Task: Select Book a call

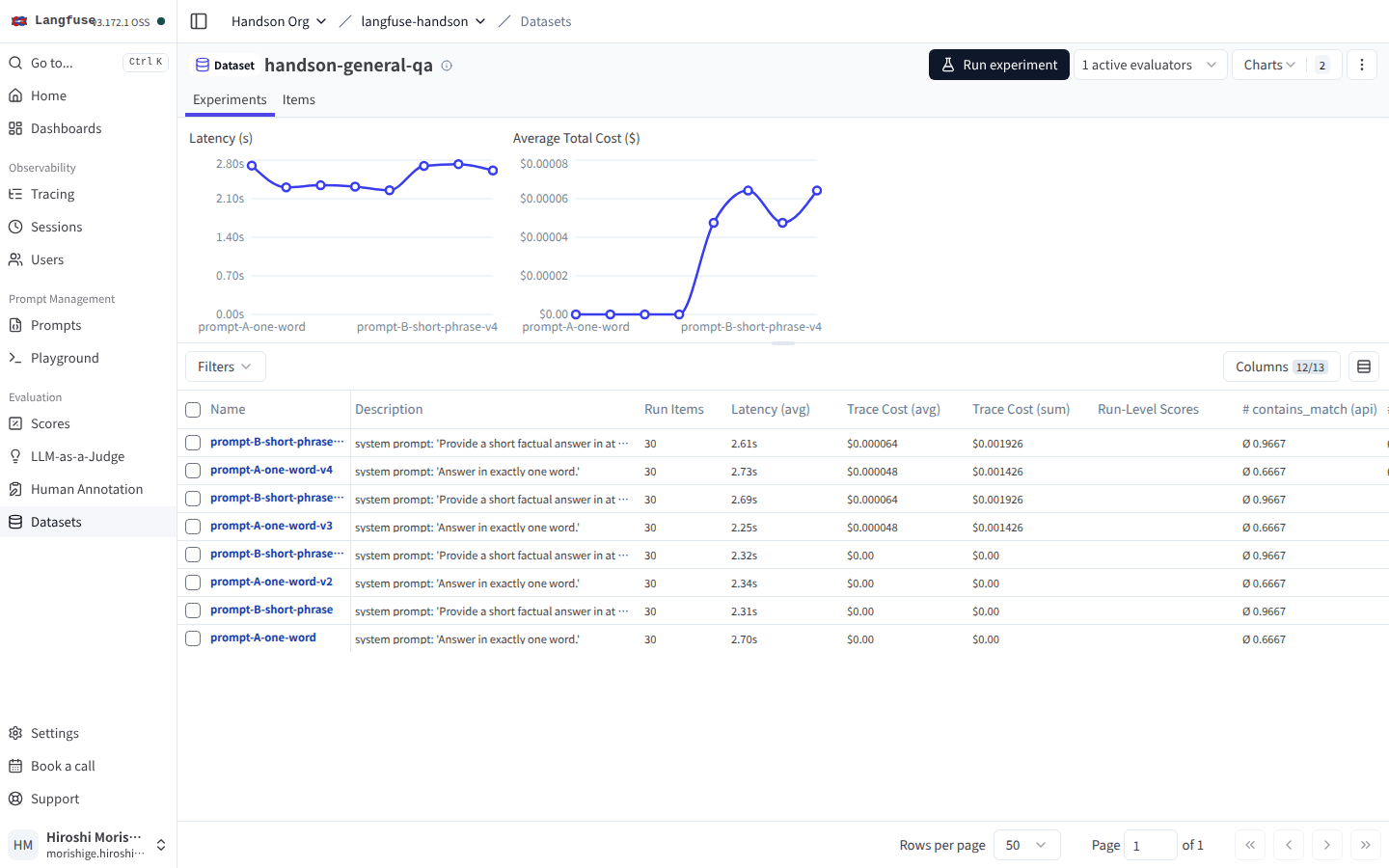Action: click(88, 766)
